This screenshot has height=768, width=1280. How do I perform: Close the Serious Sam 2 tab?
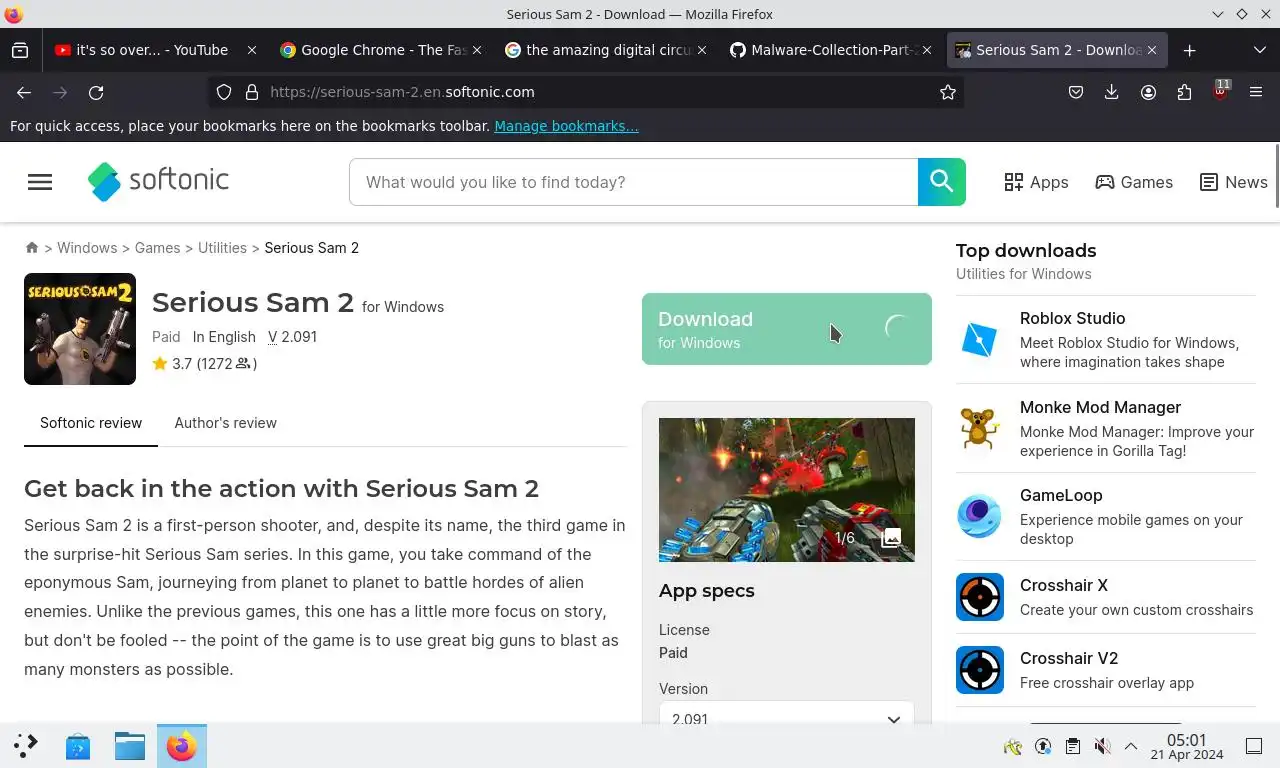click(1152, 50)
